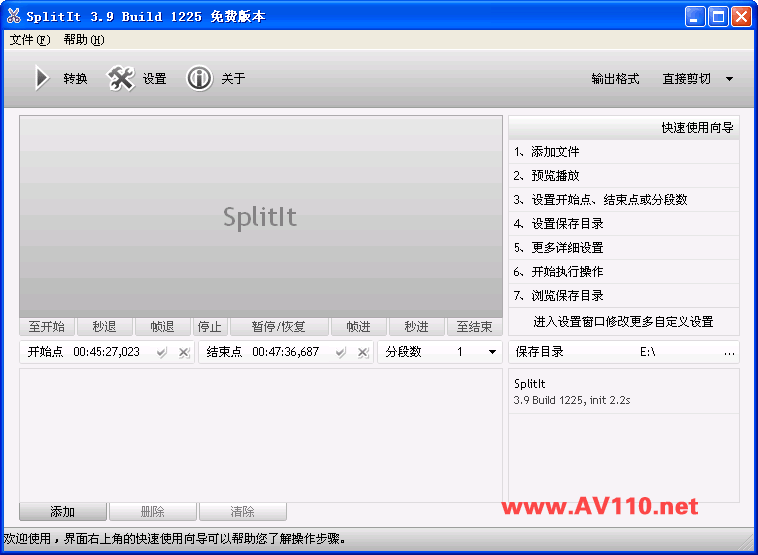Close the SplitIt window

(741, 17)
